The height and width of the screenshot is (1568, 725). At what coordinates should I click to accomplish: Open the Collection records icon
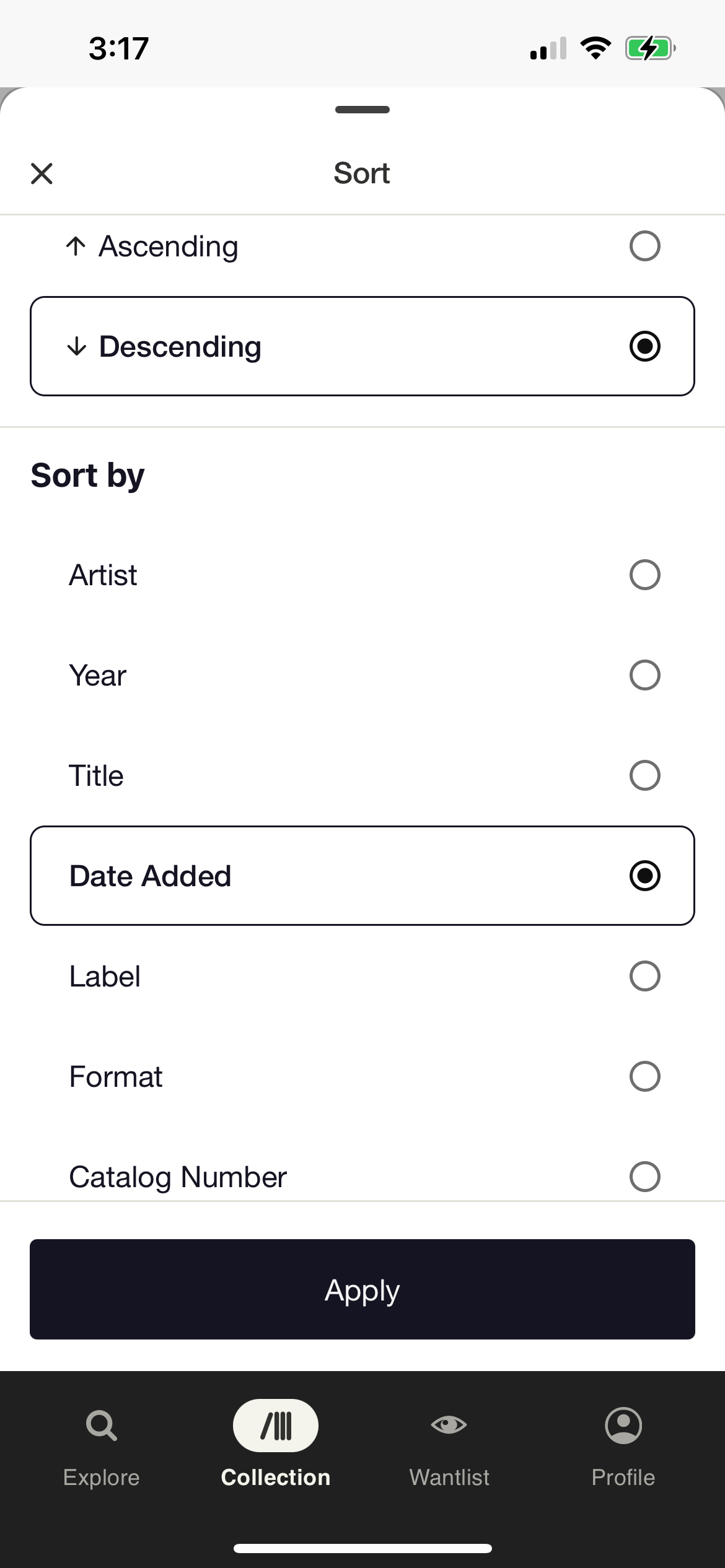tap(276, 1426)
